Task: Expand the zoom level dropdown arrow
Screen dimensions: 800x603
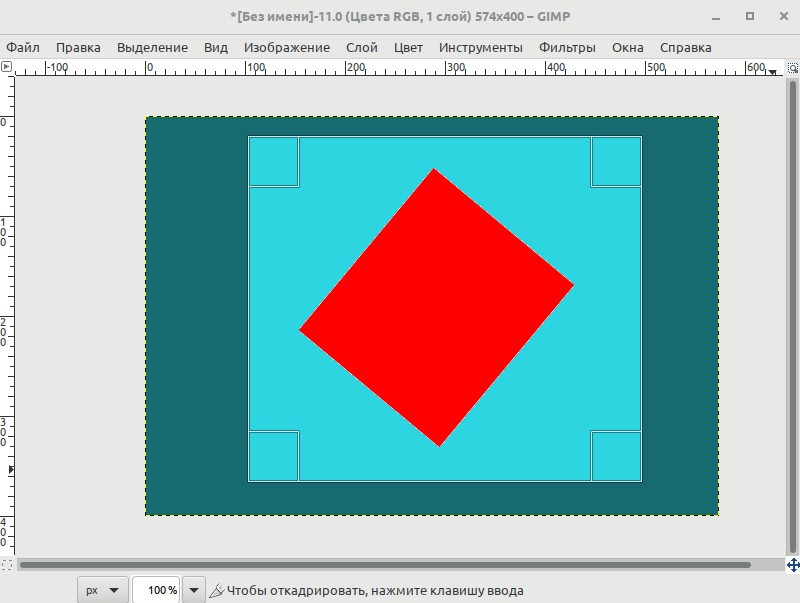Action: tap(194, 590)
